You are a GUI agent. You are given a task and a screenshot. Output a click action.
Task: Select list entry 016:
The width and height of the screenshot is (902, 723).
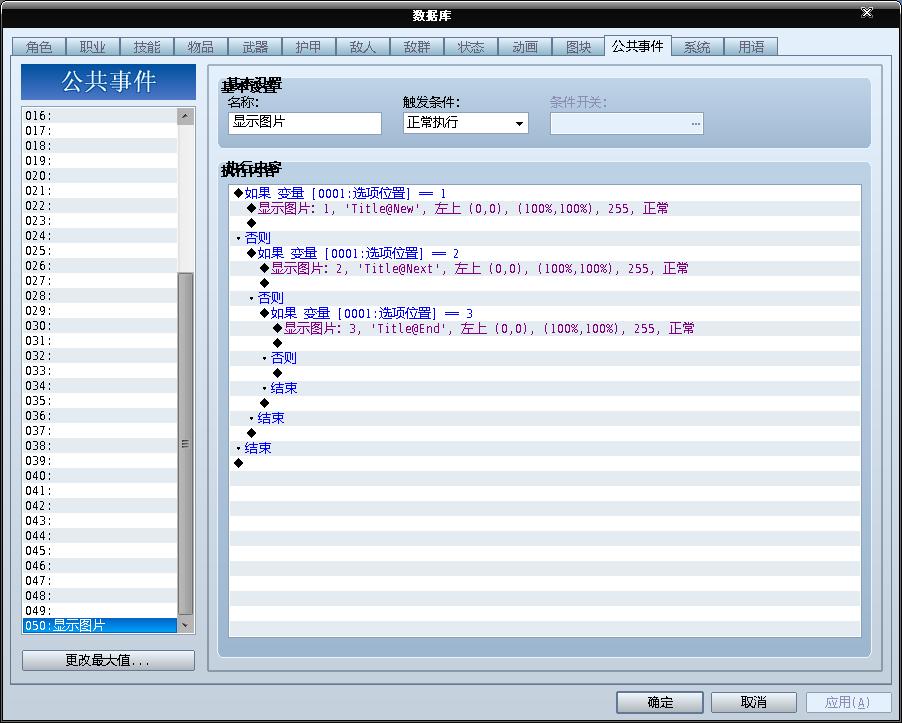(x=100, y=116)
